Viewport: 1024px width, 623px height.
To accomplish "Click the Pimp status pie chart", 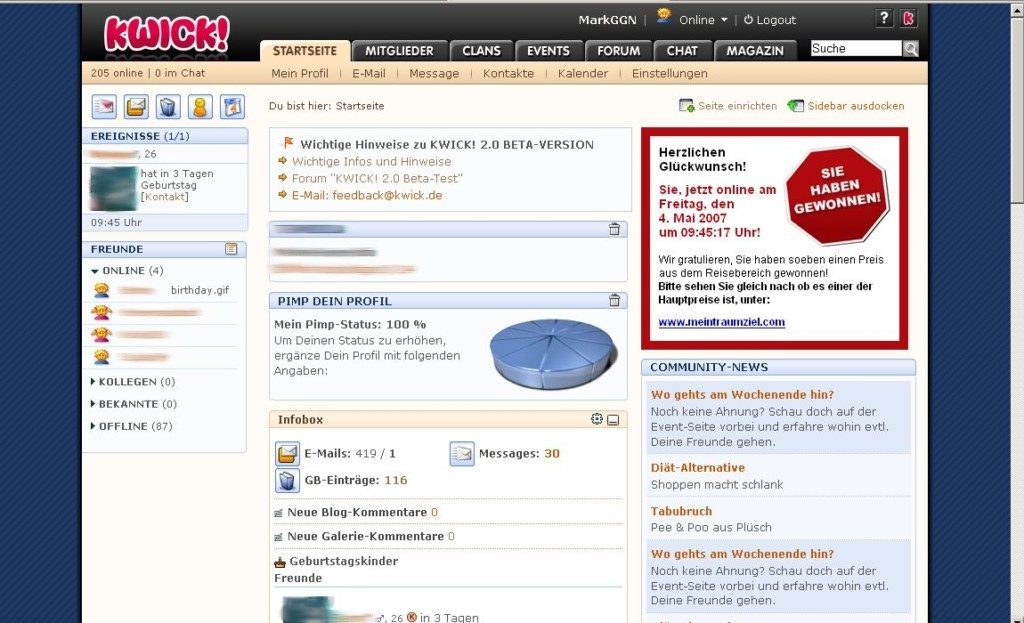I will pyautogui.click(x=553, y=353).
